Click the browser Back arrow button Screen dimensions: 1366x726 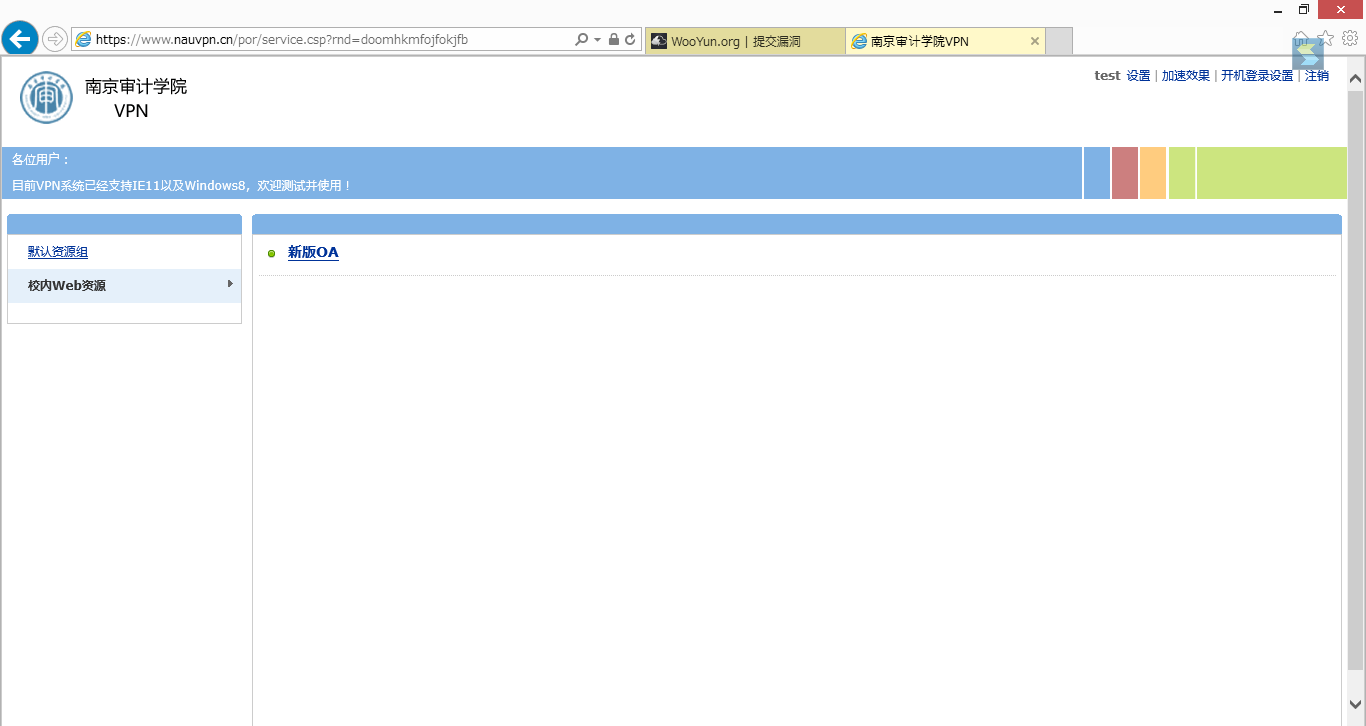(20, 39)
